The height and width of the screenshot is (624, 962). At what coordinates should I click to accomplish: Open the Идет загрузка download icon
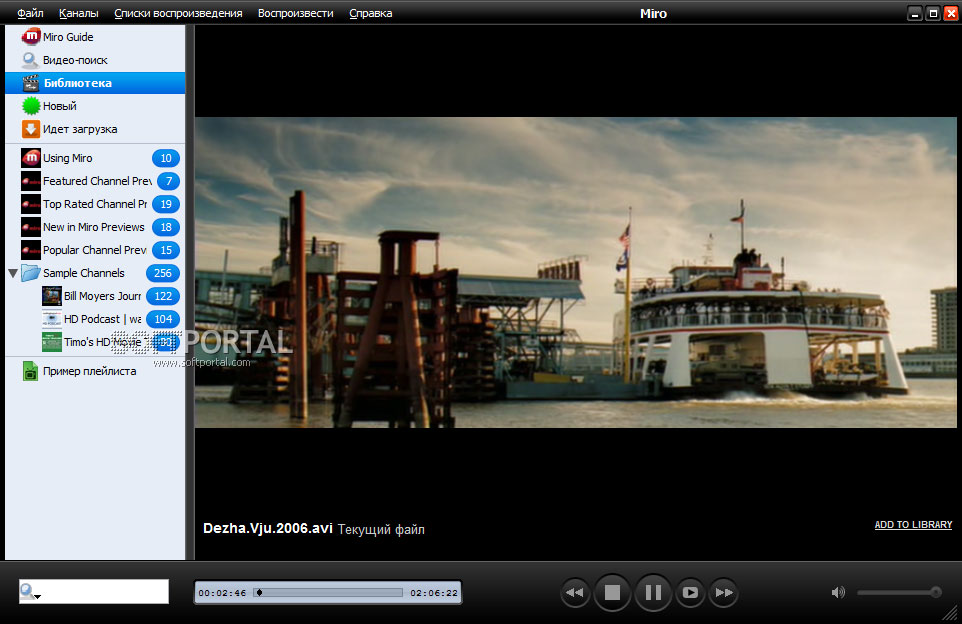(31, 129)
